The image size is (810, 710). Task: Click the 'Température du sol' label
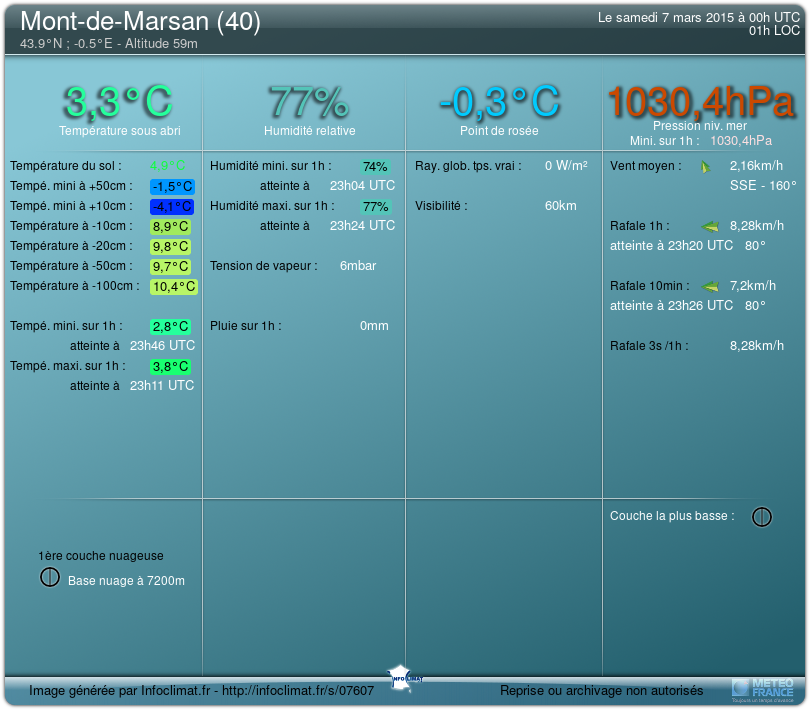pos(66,166)
